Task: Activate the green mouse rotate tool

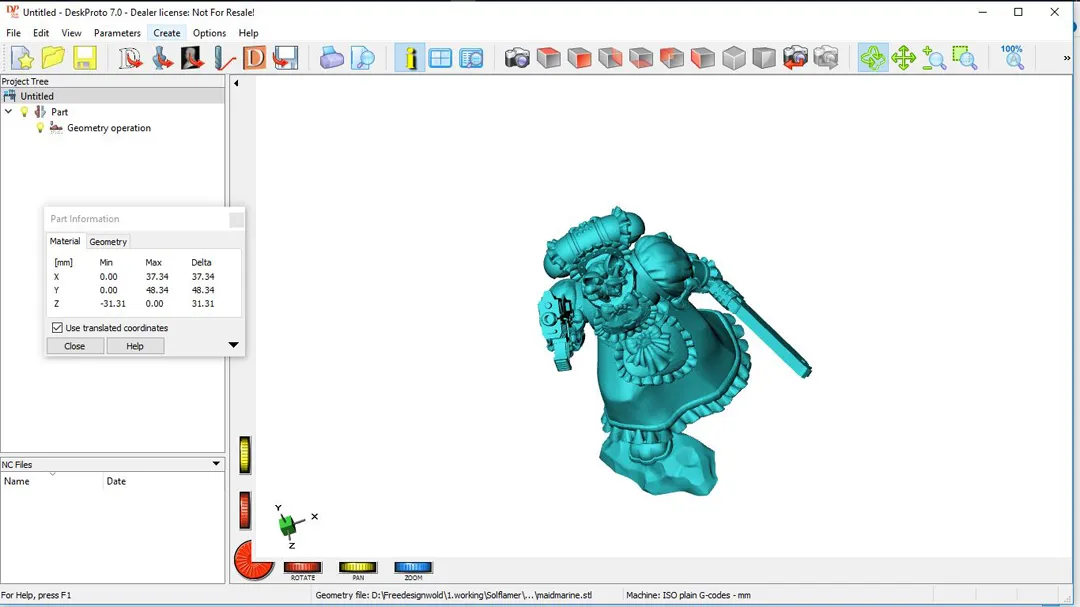Action: coord(873,58)
